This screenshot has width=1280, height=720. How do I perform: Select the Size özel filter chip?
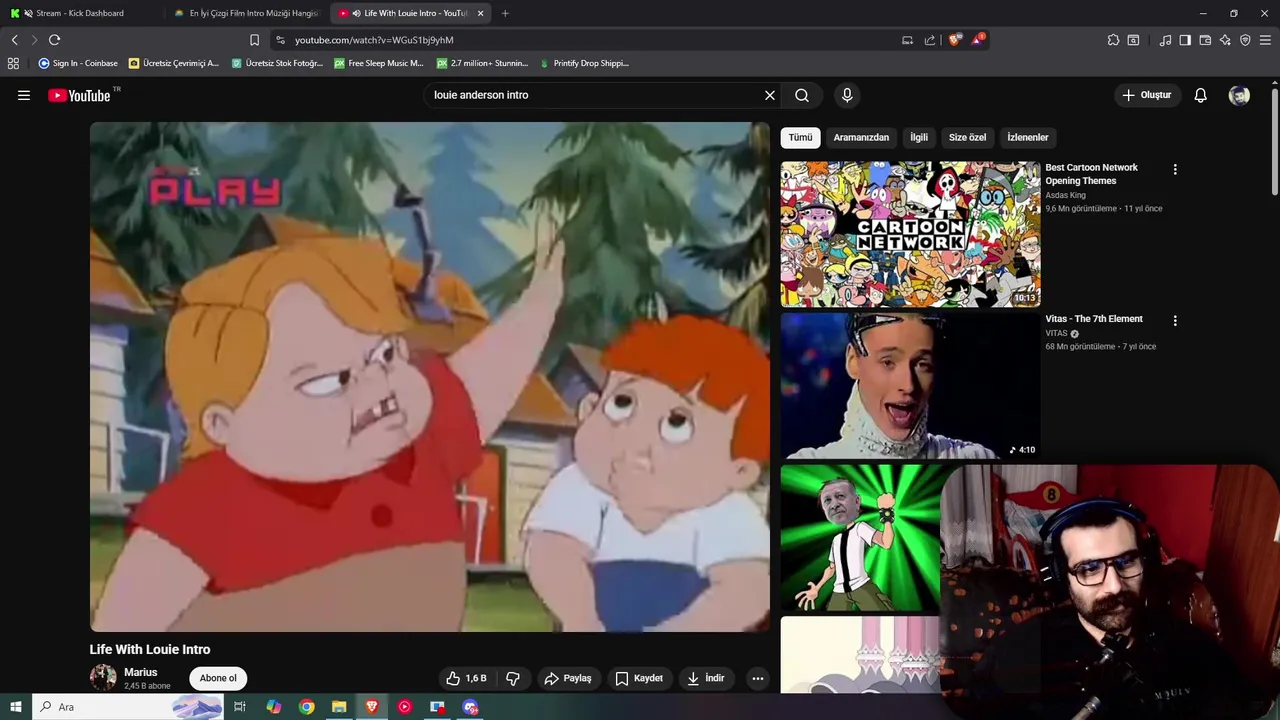[x=967, y=137]
